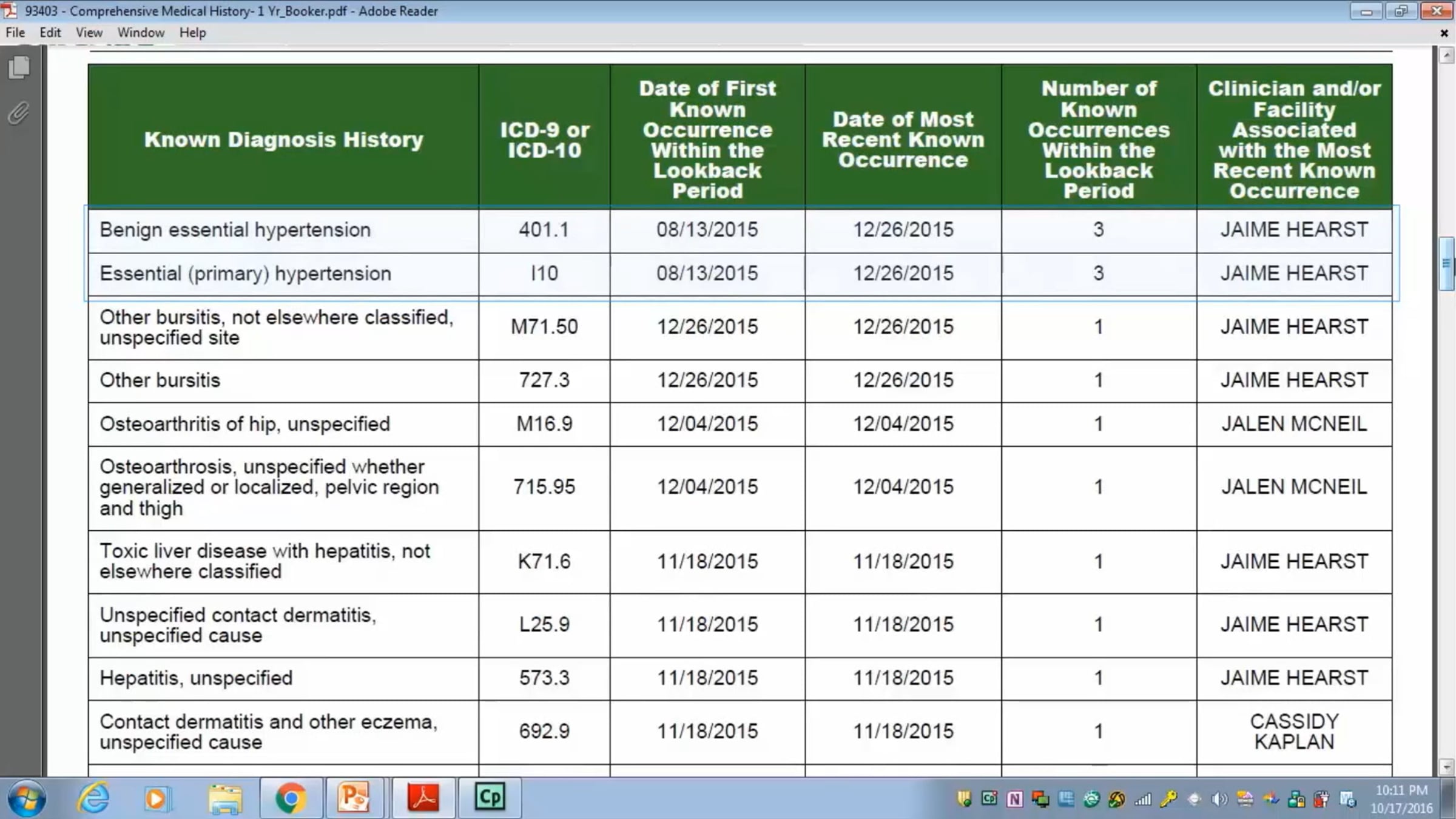The image size is (1456, 819).
Task: Open the Window menu
Action: pos(141,33)
